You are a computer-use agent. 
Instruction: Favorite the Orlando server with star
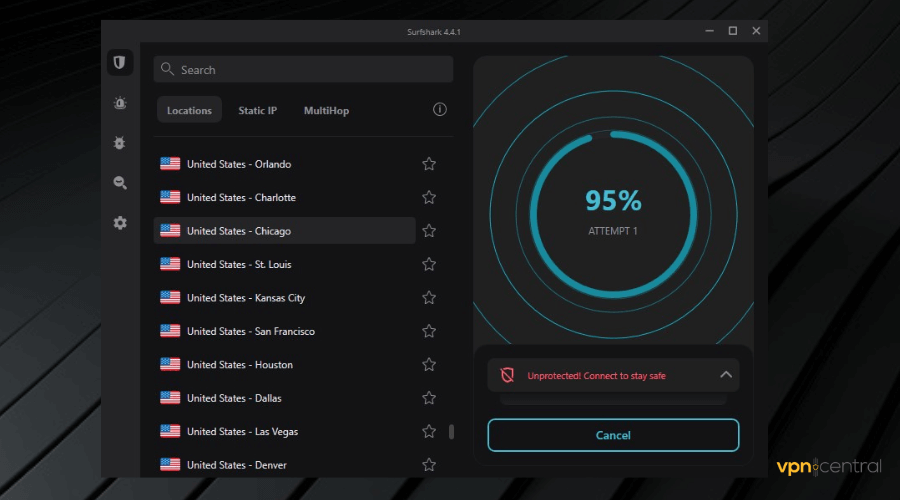tap(429, 164)
